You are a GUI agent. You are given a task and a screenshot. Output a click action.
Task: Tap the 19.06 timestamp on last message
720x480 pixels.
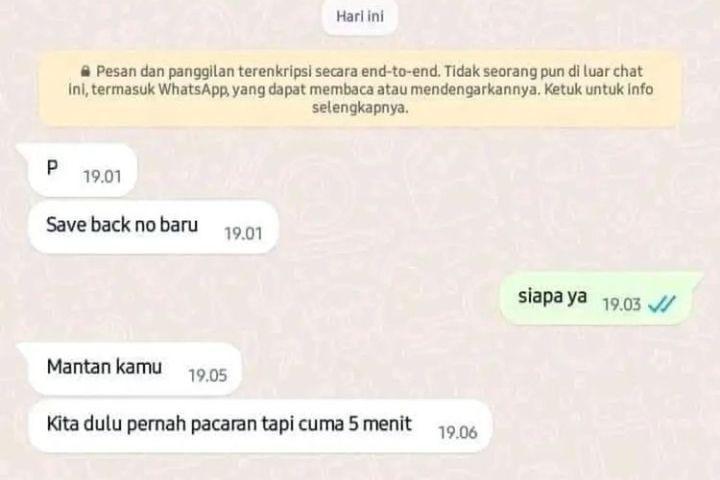point(458,433)
